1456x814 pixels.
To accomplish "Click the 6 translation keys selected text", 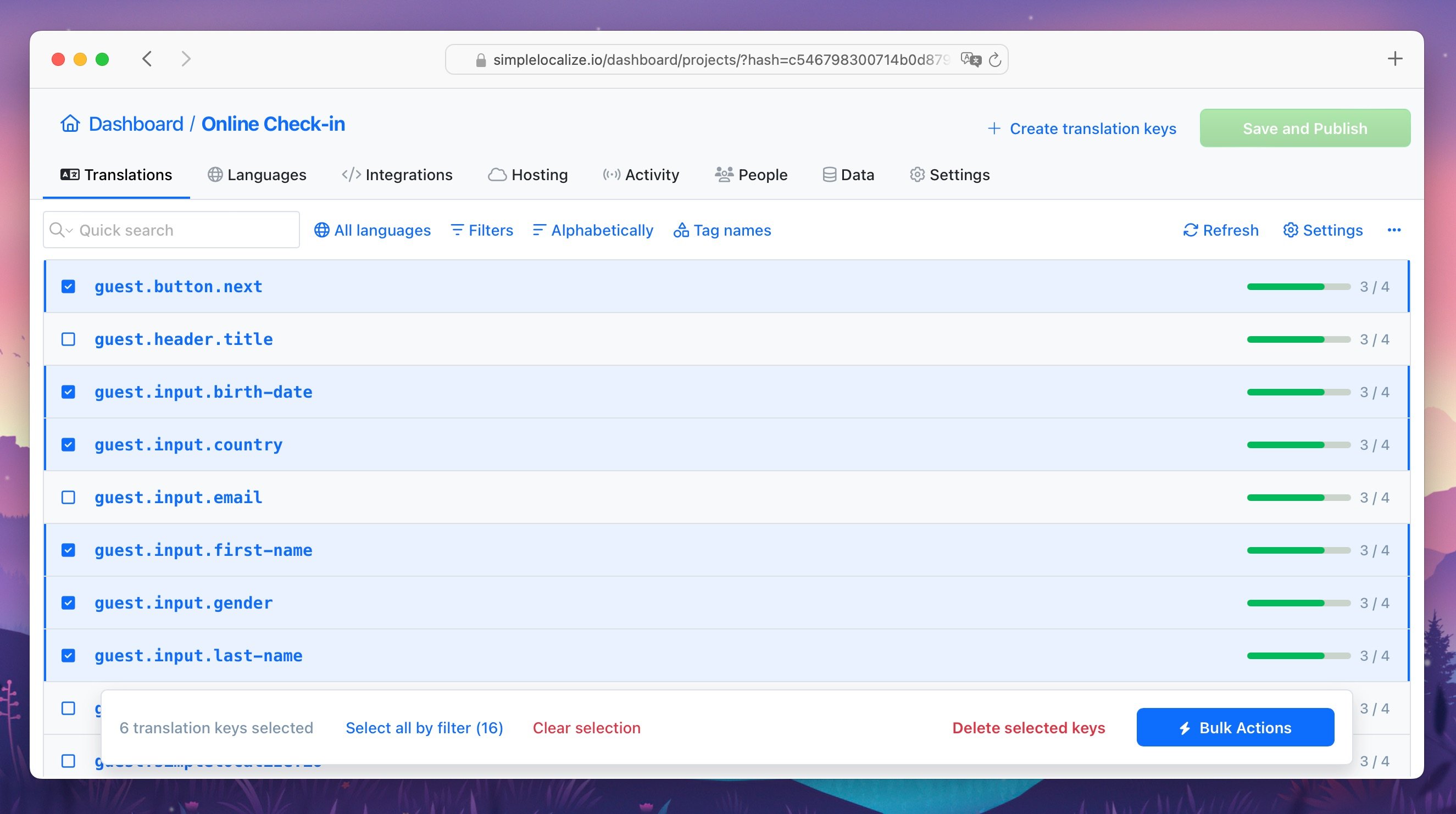I will (216, 728).
